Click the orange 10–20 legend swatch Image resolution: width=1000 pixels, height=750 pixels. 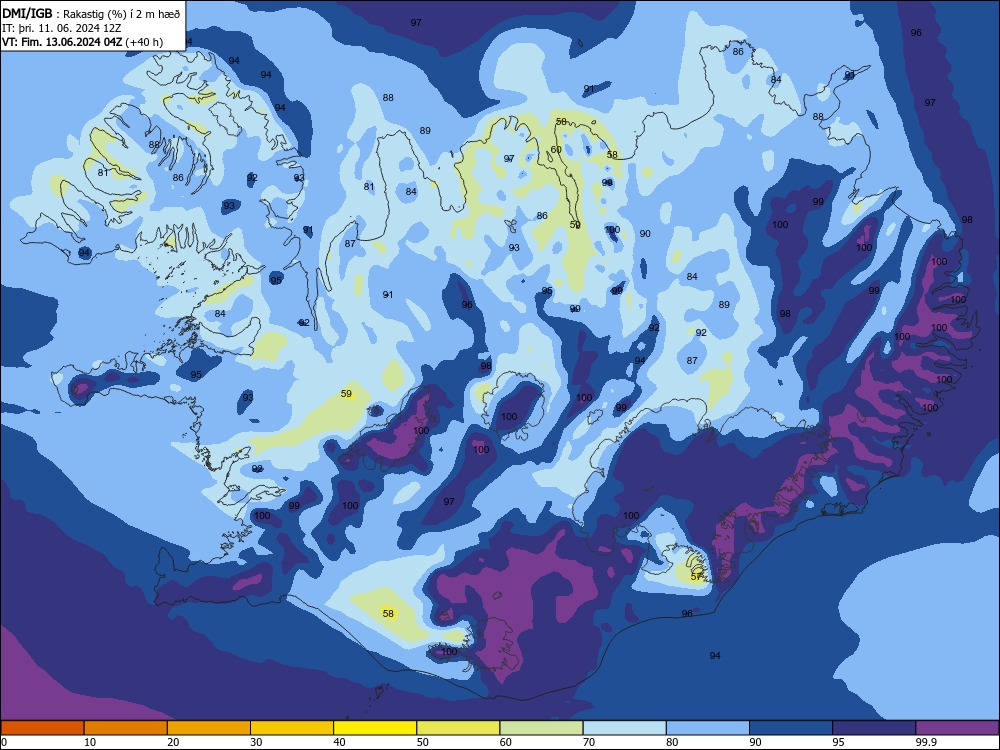126,728
